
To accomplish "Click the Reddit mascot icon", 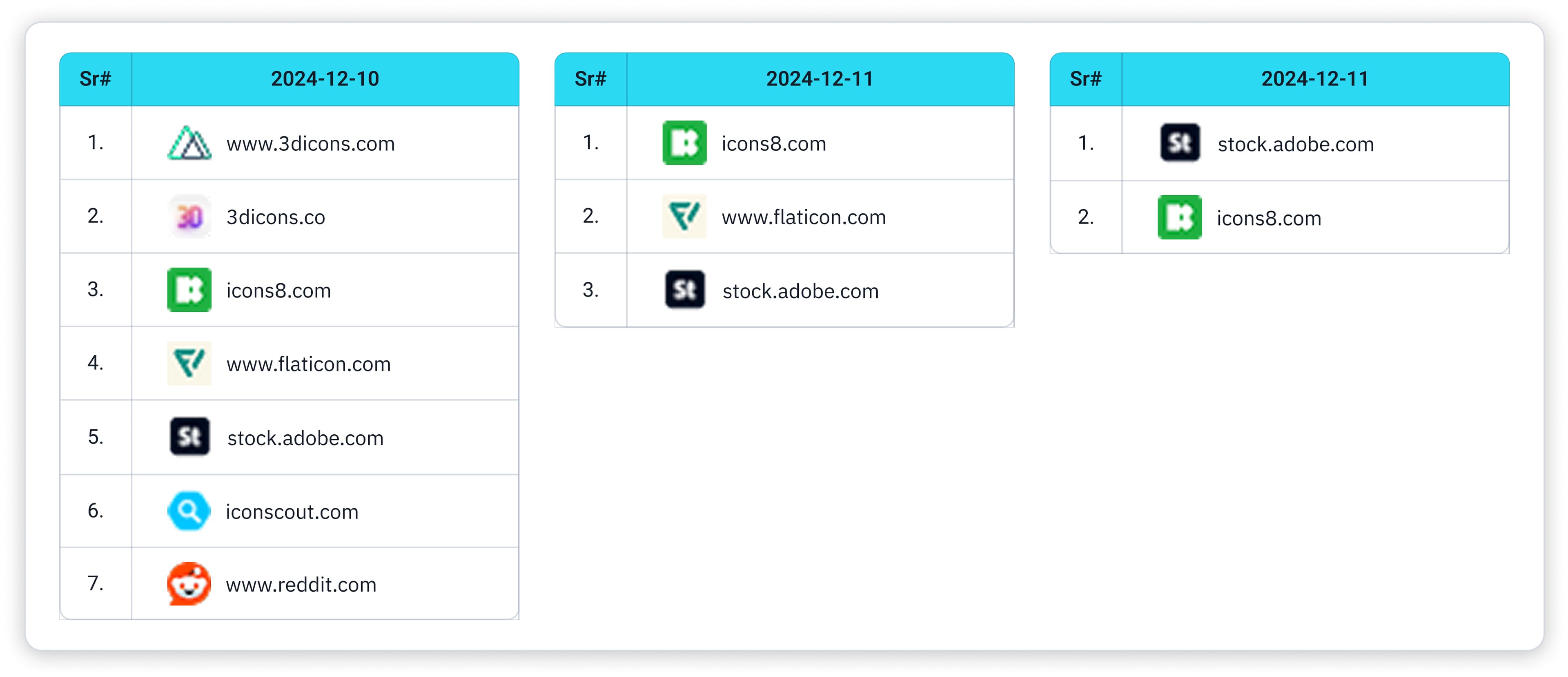I will pos(189,584).
